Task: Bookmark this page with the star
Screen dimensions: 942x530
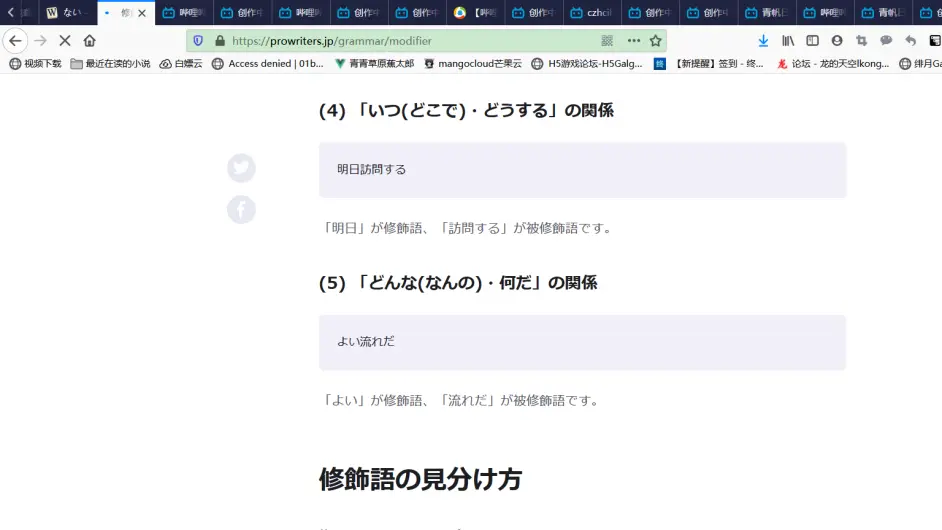Action: tap(655, 41)
